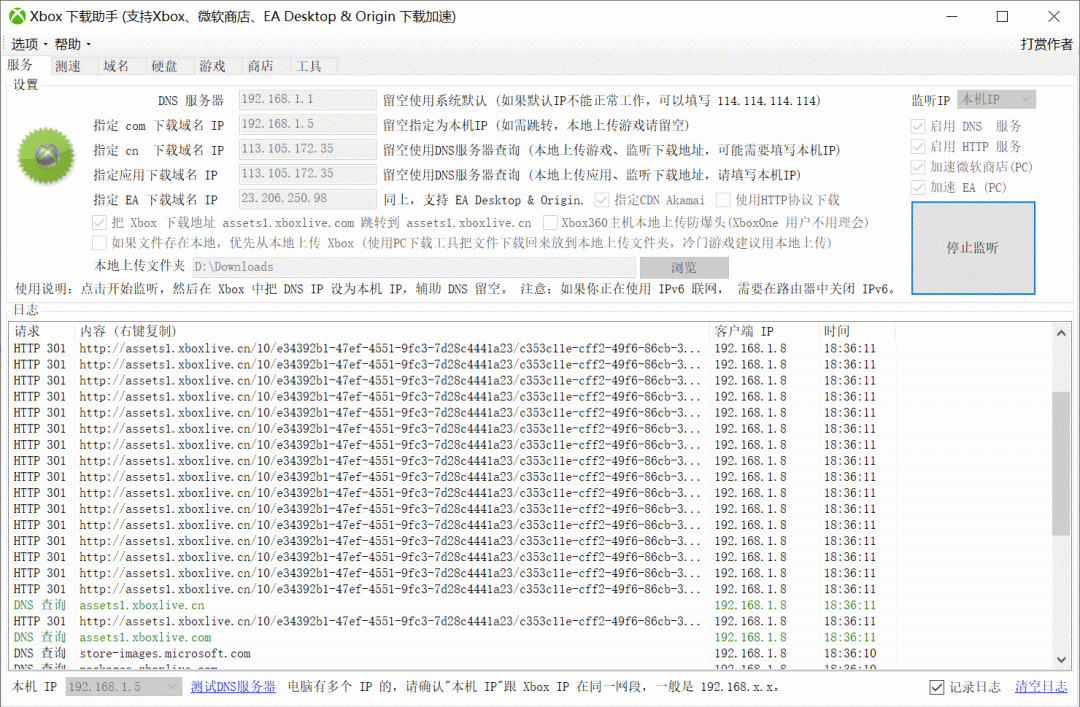This screenshot has width=1080, height=707.
Task: Click the 清空日志 link
Action: 1041,687
